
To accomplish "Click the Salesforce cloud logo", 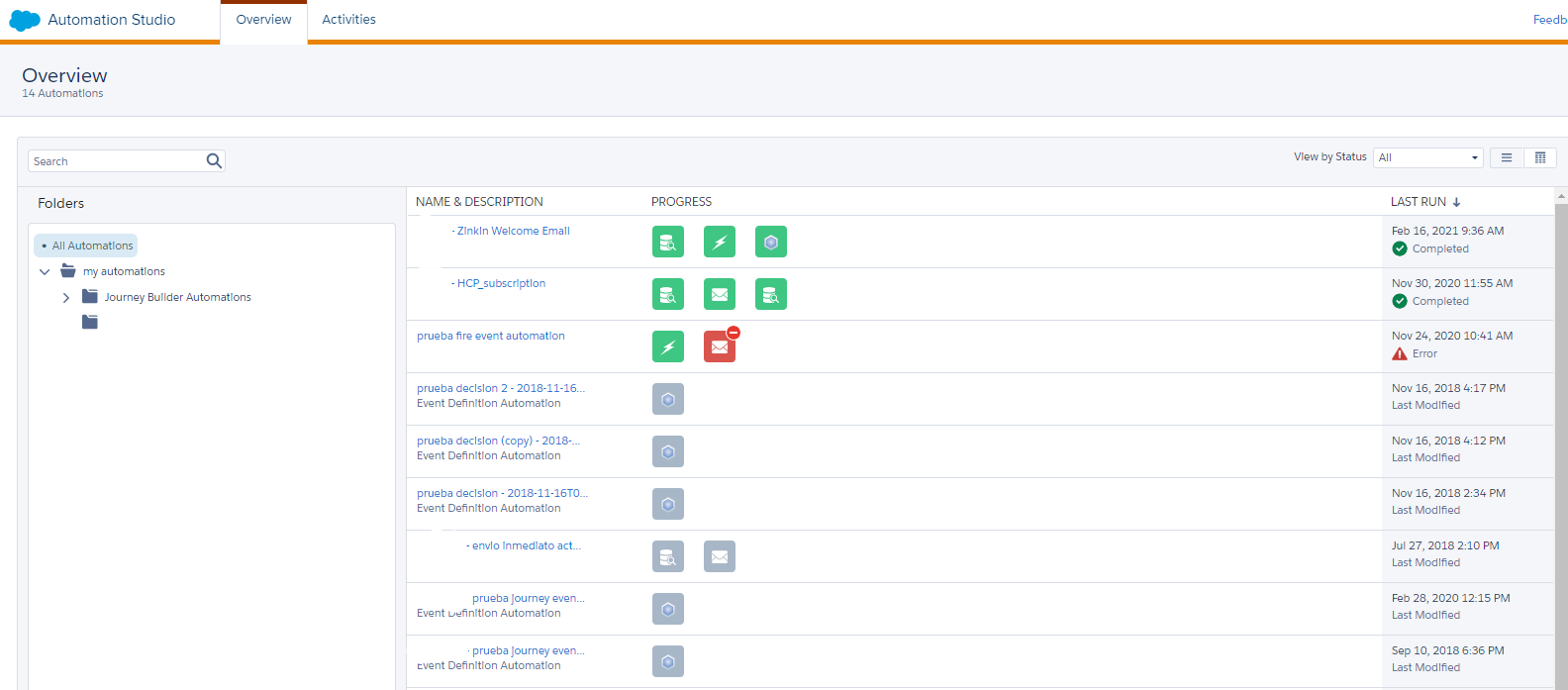I will pos(25,20).
